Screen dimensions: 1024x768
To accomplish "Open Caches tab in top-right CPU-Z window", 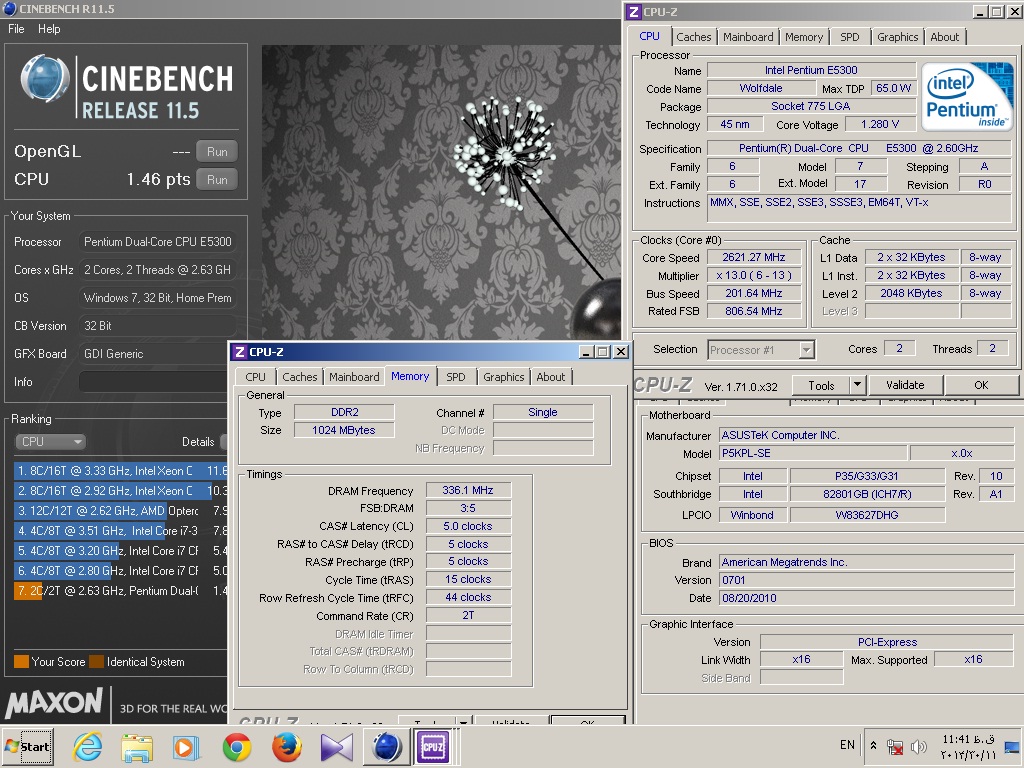I will tap(694, 37).
